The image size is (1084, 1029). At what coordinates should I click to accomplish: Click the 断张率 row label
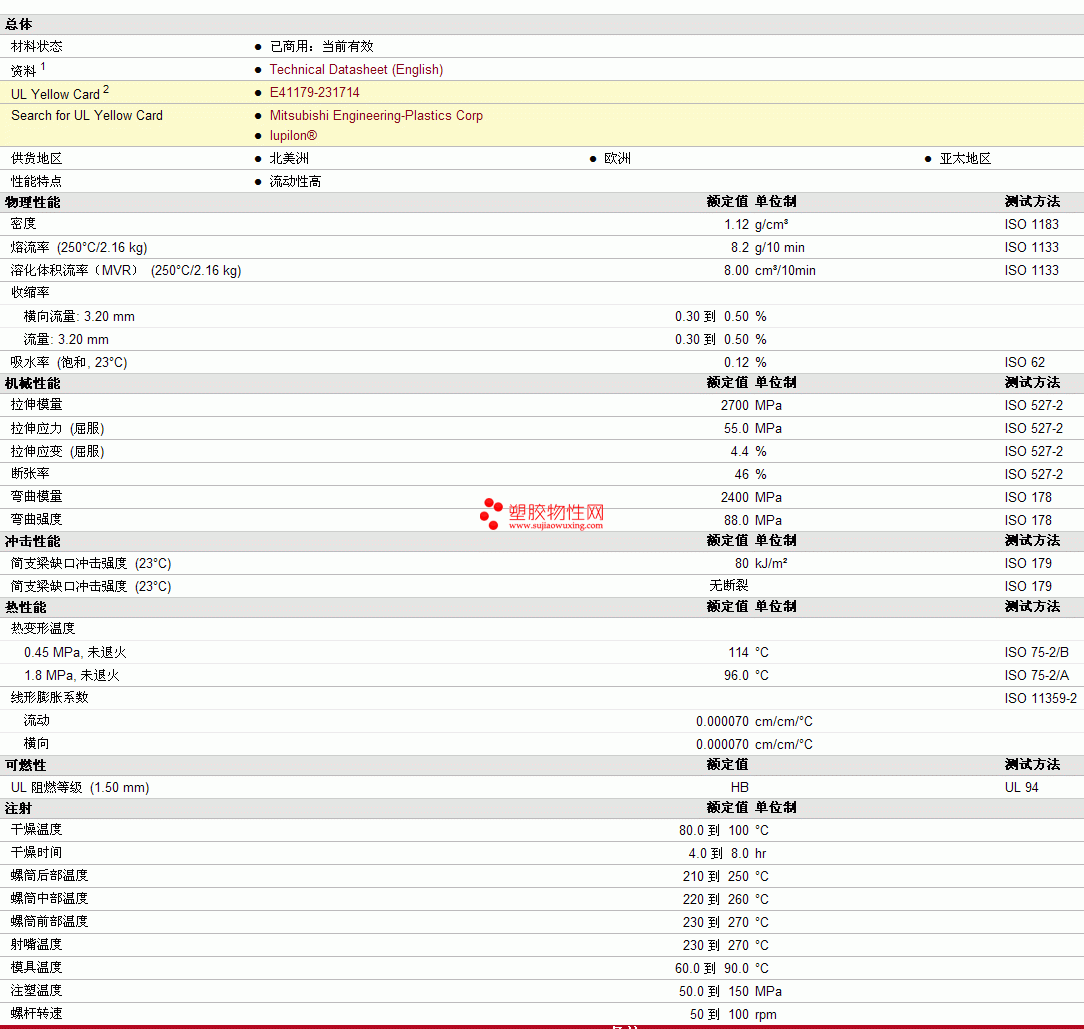30,474
